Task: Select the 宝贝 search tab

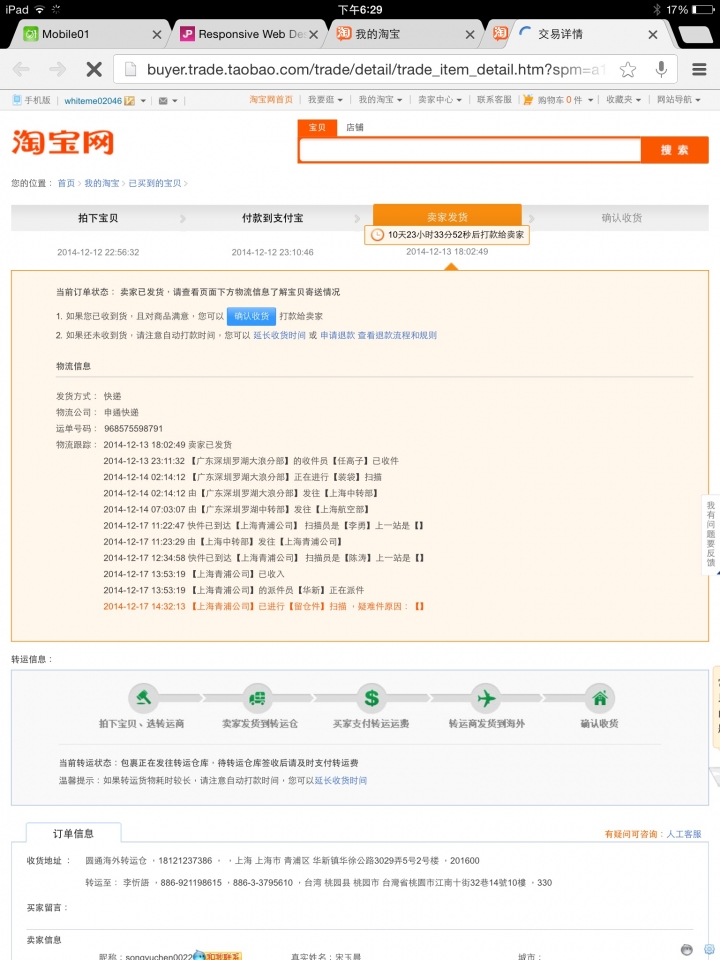Action: pos(317,127)
